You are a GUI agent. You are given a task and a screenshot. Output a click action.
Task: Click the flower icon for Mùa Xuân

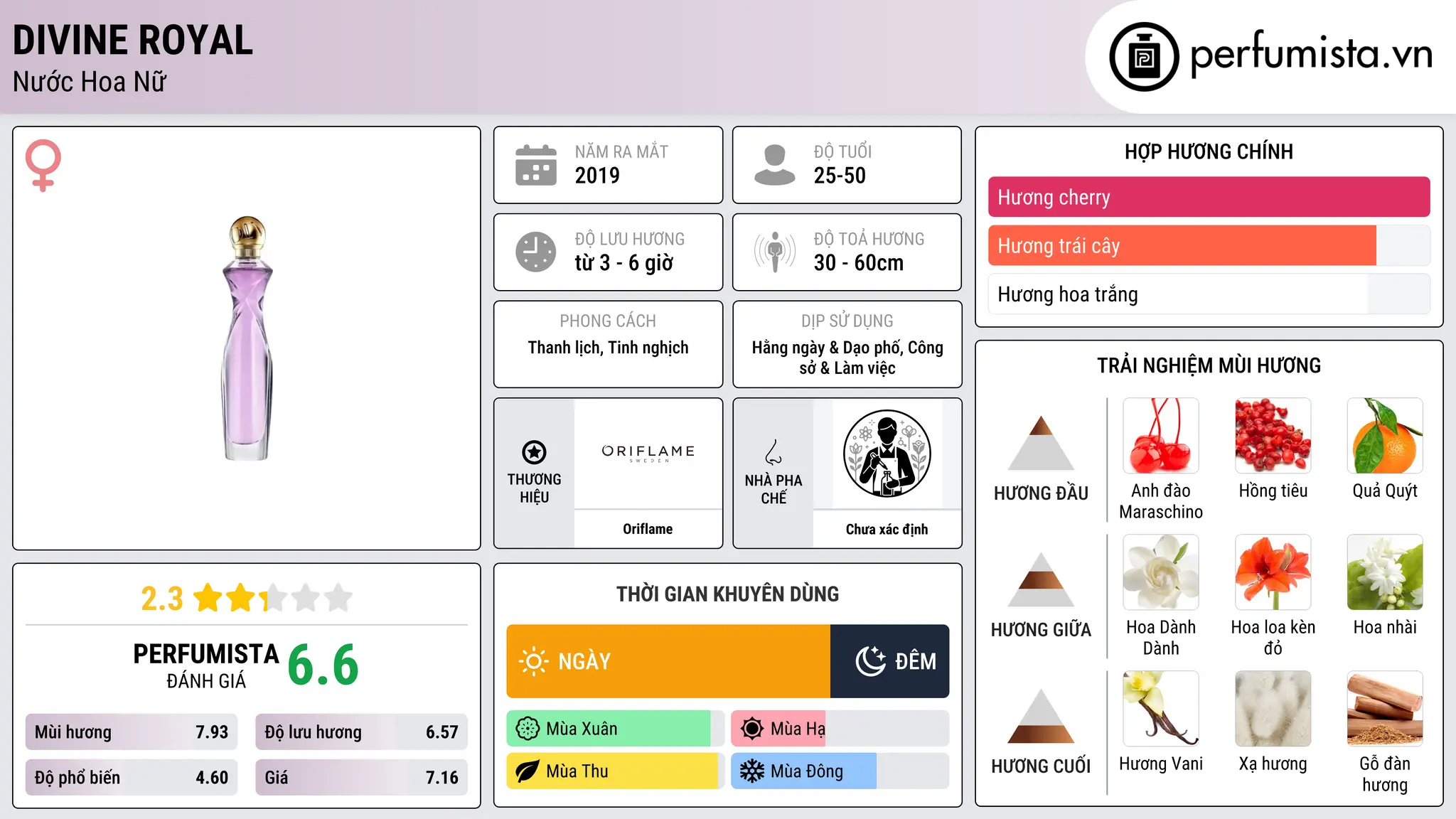coord(528,729)
